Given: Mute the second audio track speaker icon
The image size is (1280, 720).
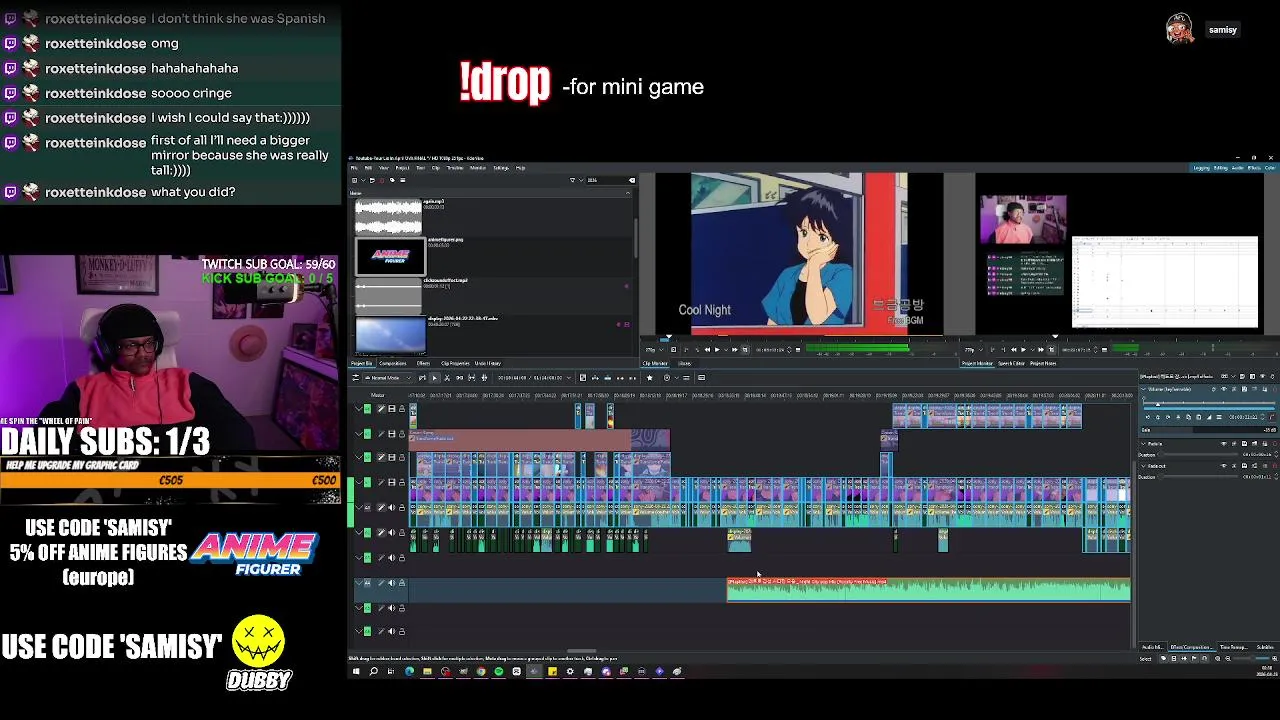Looking at the screenshot, I should click(x=391, y=532).
